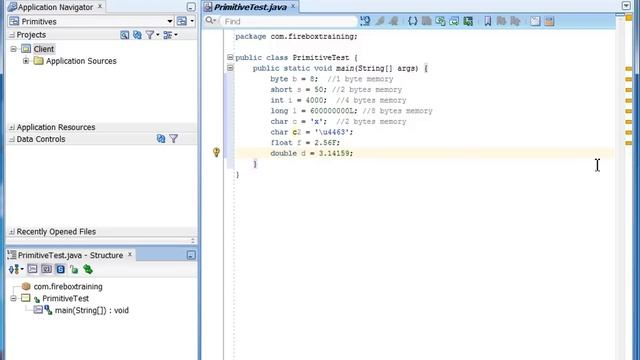Collapse the PrimitiveTest class code fold
Viewport: 640px width, 360px height.
(x=230, y=58)
